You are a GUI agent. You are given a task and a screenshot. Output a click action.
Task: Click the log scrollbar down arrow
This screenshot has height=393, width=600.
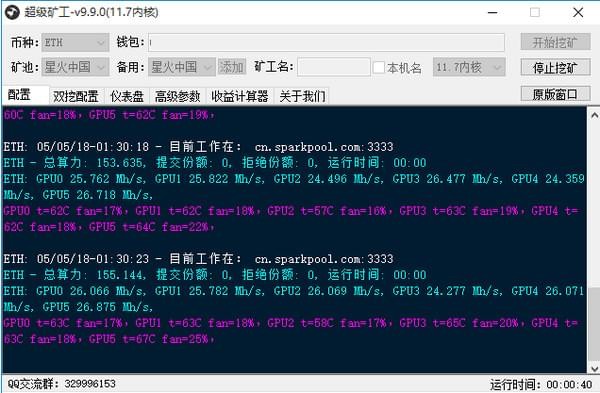pos(594,368)
